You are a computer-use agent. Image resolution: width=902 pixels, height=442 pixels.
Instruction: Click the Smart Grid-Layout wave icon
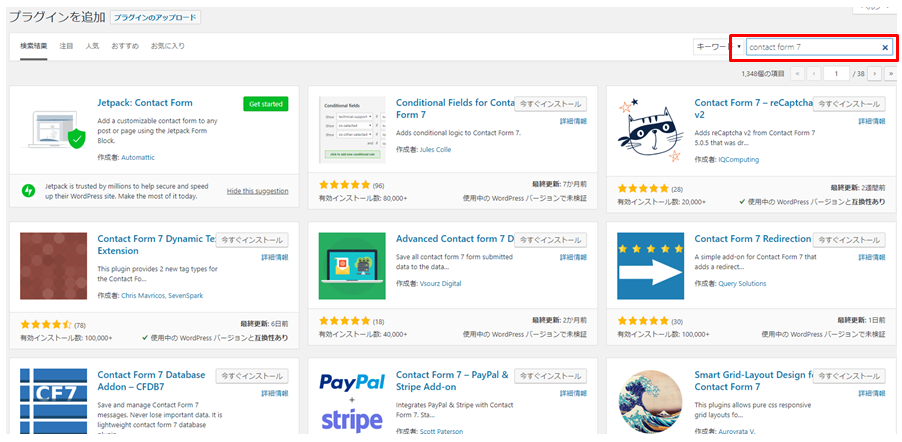(x=651, y=401)
